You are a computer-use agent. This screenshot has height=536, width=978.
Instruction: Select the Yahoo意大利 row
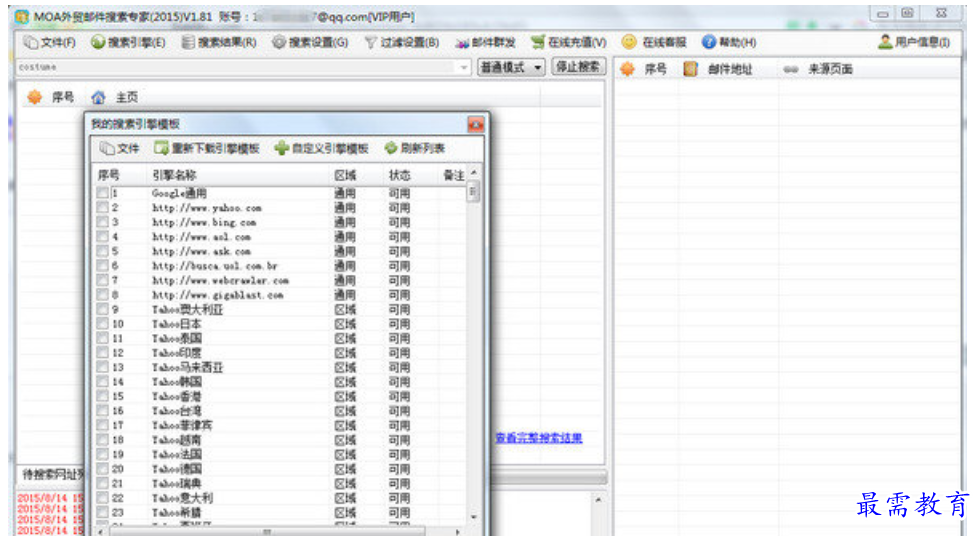coord(281,498)
